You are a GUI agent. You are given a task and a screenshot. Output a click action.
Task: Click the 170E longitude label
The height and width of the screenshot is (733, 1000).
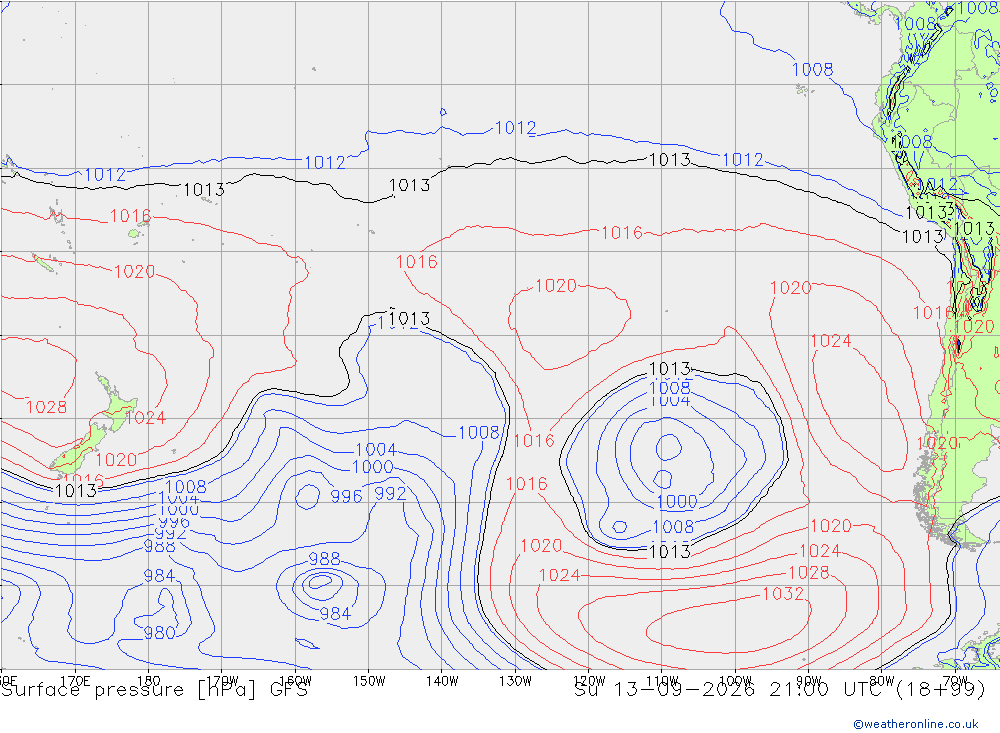pyautogui.click(x=75, y=681)
